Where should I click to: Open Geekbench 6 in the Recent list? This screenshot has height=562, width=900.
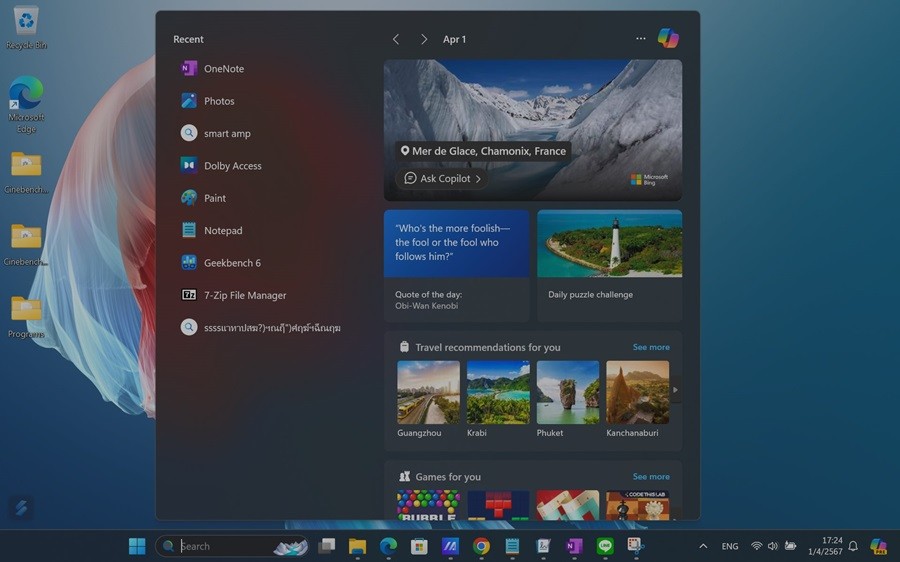pos(232,263)
